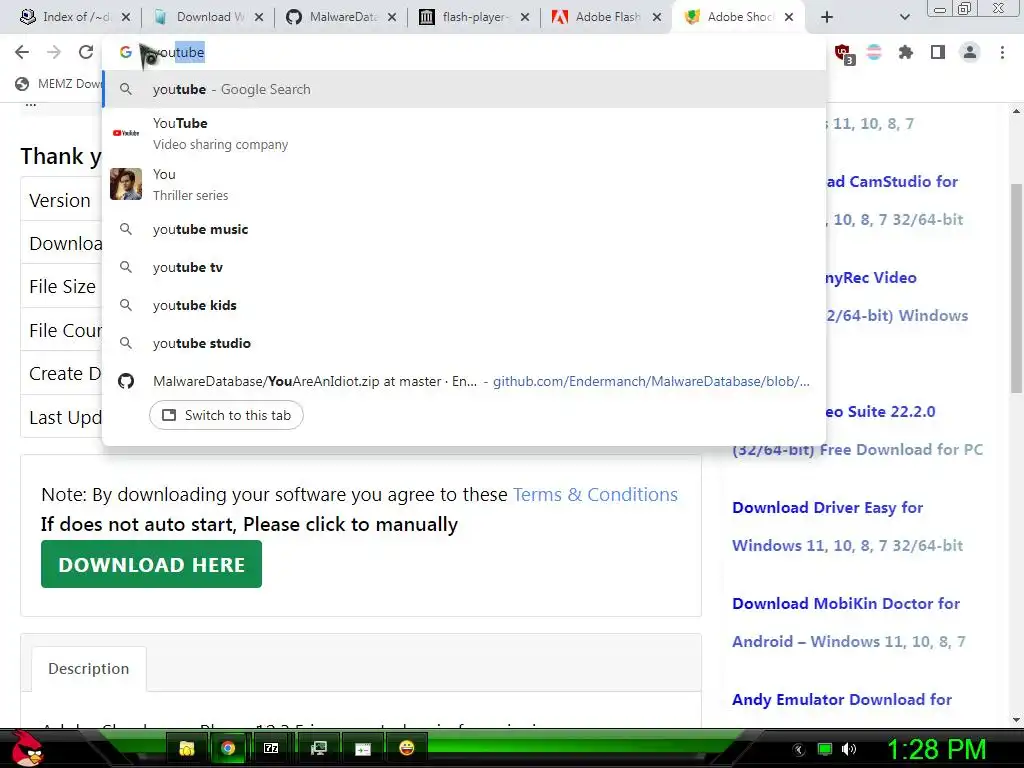Viewport: 1024px width, 768px height.
Task: Click the 'Switch to this tab' button
Action: [226, 415]
